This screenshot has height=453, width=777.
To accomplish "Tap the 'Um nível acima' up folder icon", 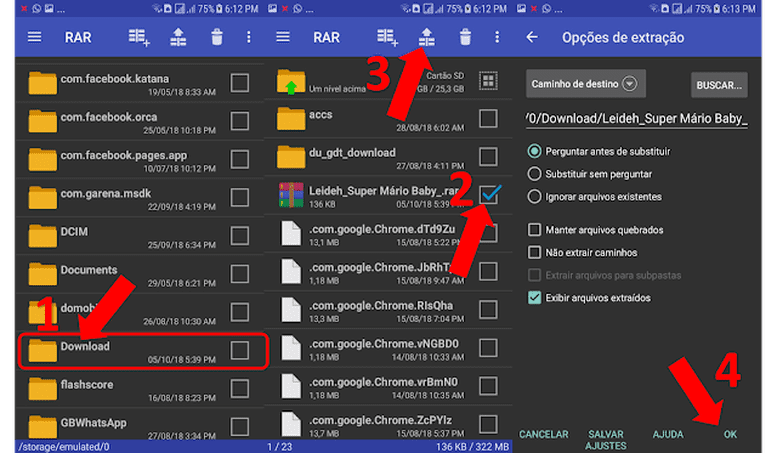I will 292,83.
